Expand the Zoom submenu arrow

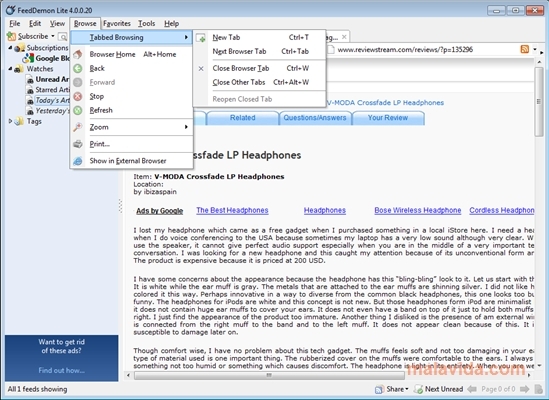coord(186,127)
